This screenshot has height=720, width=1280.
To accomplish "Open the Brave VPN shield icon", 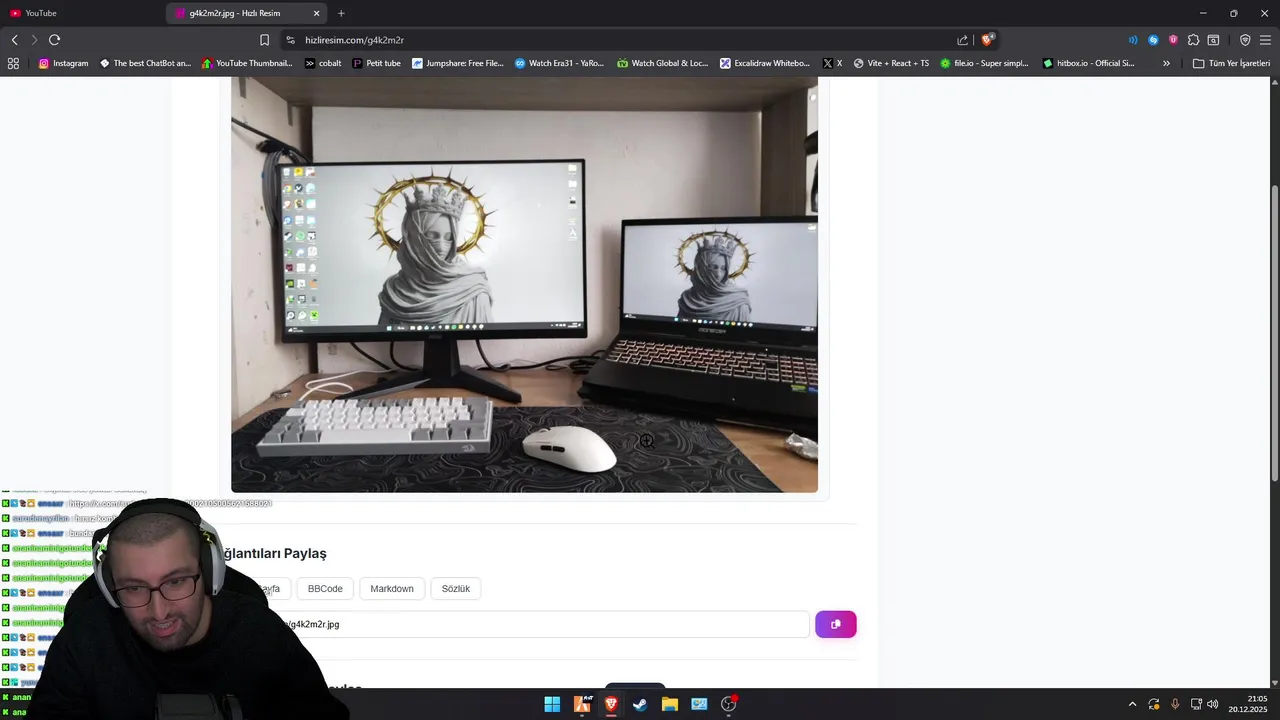I will (1245, 40).
